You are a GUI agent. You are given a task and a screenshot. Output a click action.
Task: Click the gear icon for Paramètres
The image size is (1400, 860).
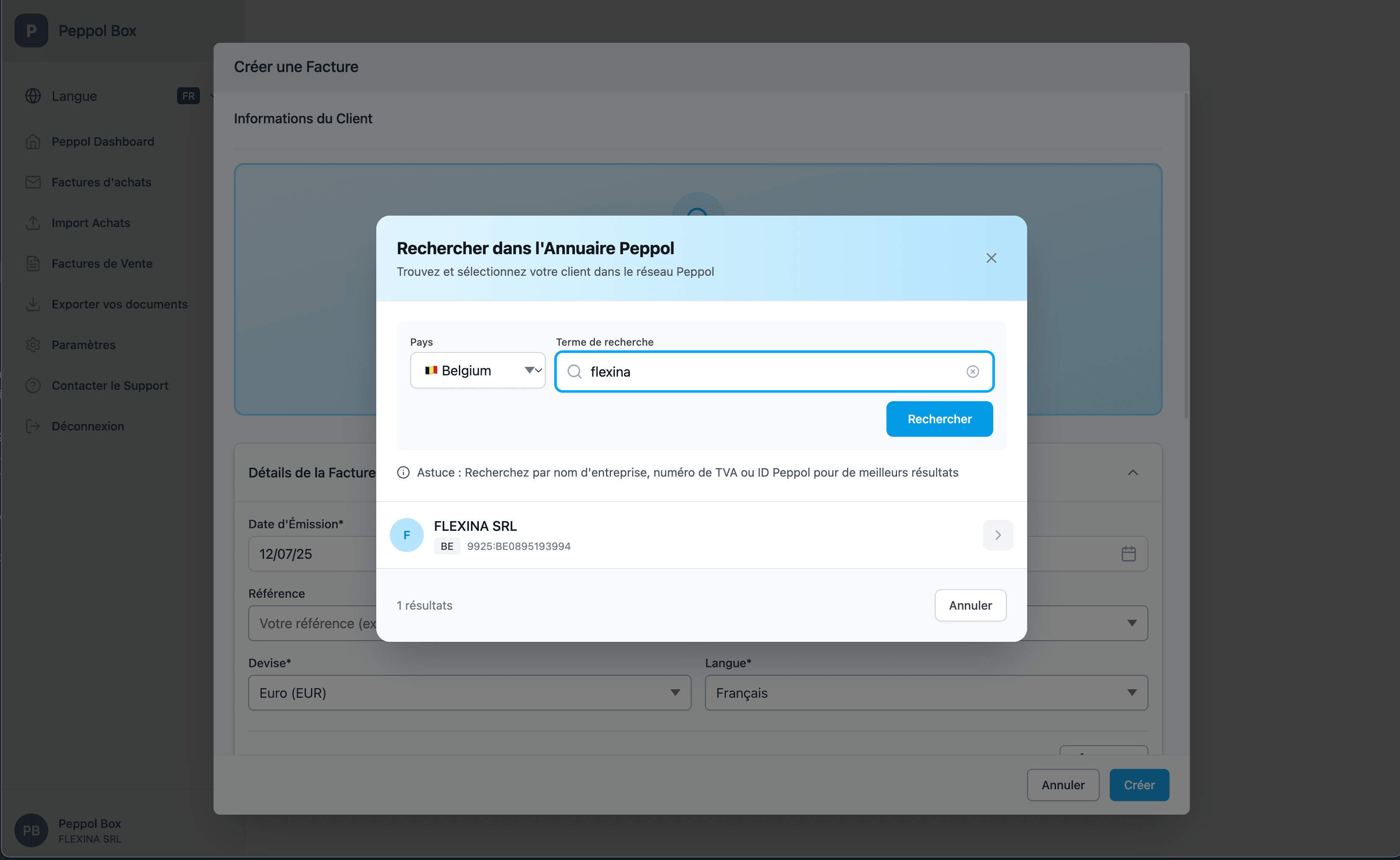pyautogui.click(x=33, y=345)
